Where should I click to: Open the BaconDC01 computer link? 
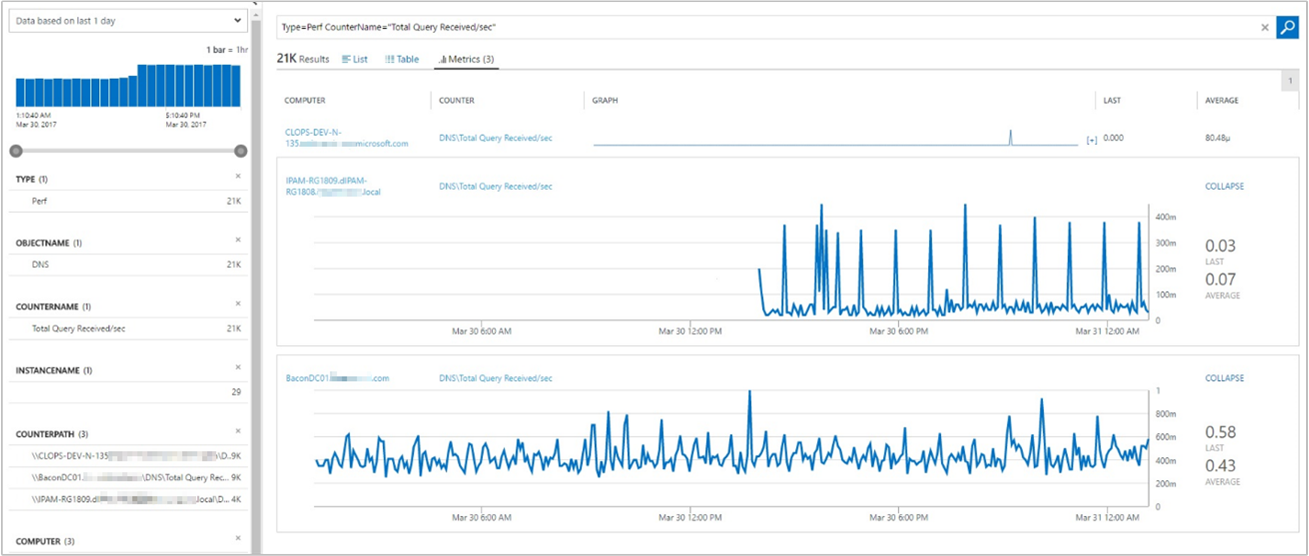click(337, 378)
